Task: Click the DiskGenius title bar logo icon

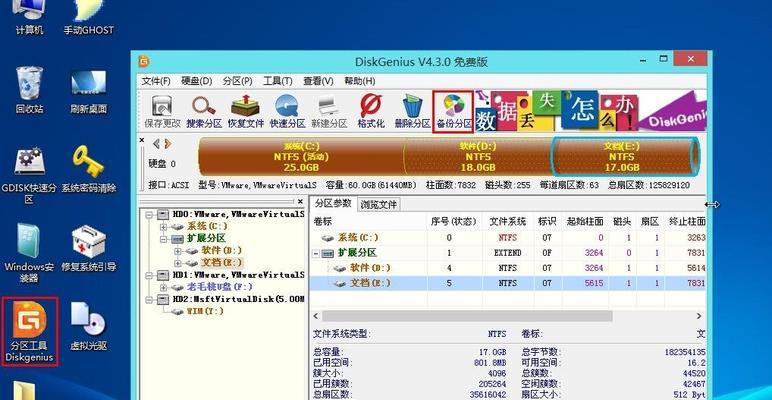Action: (x=144, y=62)
